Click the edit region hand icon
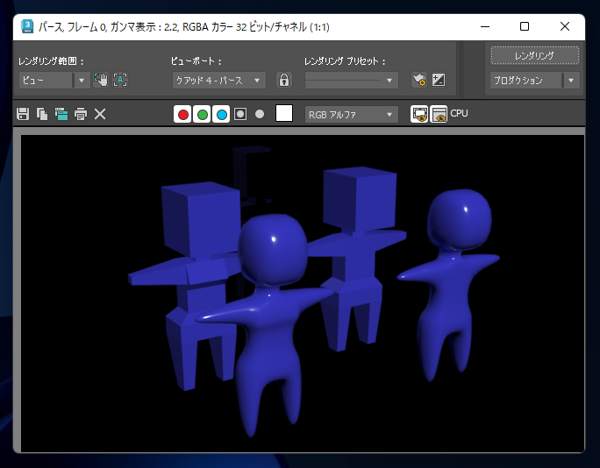 pyautogui.click(x=101, y=80)
